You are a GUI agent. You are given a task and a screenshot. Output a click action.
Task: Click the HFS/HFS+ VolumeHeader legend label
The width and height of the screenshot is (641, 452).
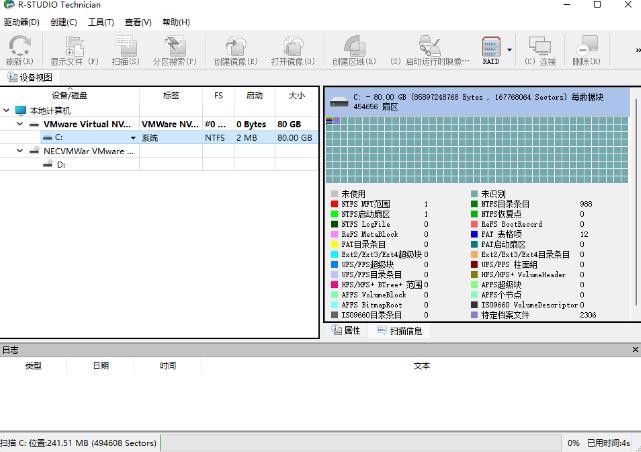[523, 275]
